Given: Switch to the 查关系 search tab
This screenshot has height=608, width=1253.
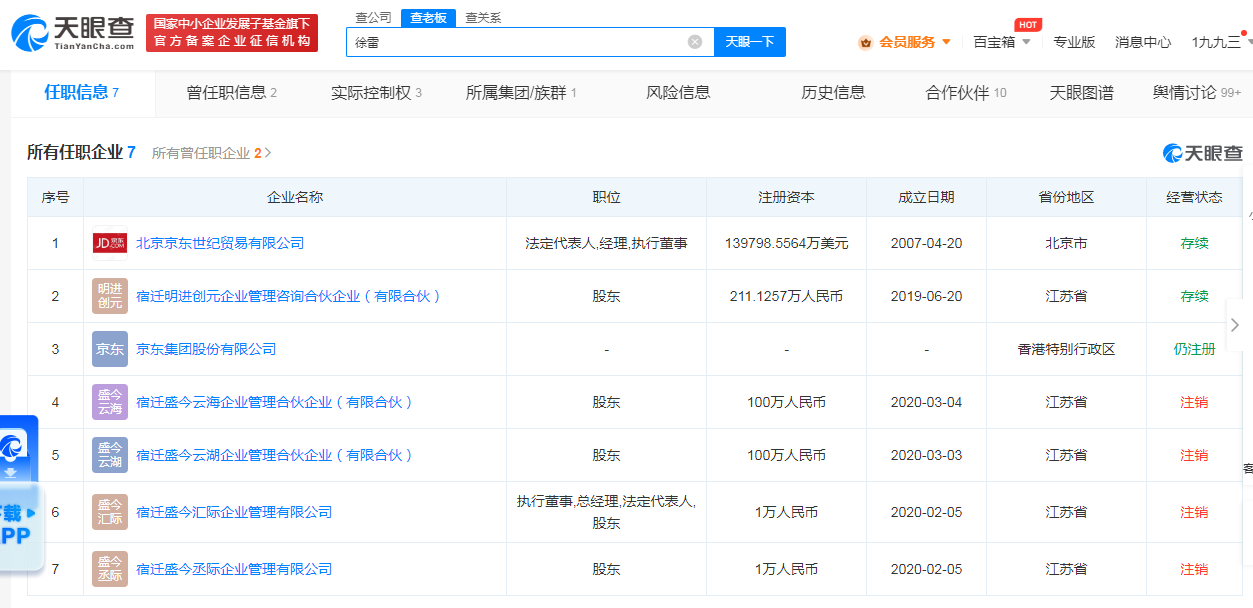Looking at the screenshot, I should point(483,18).
